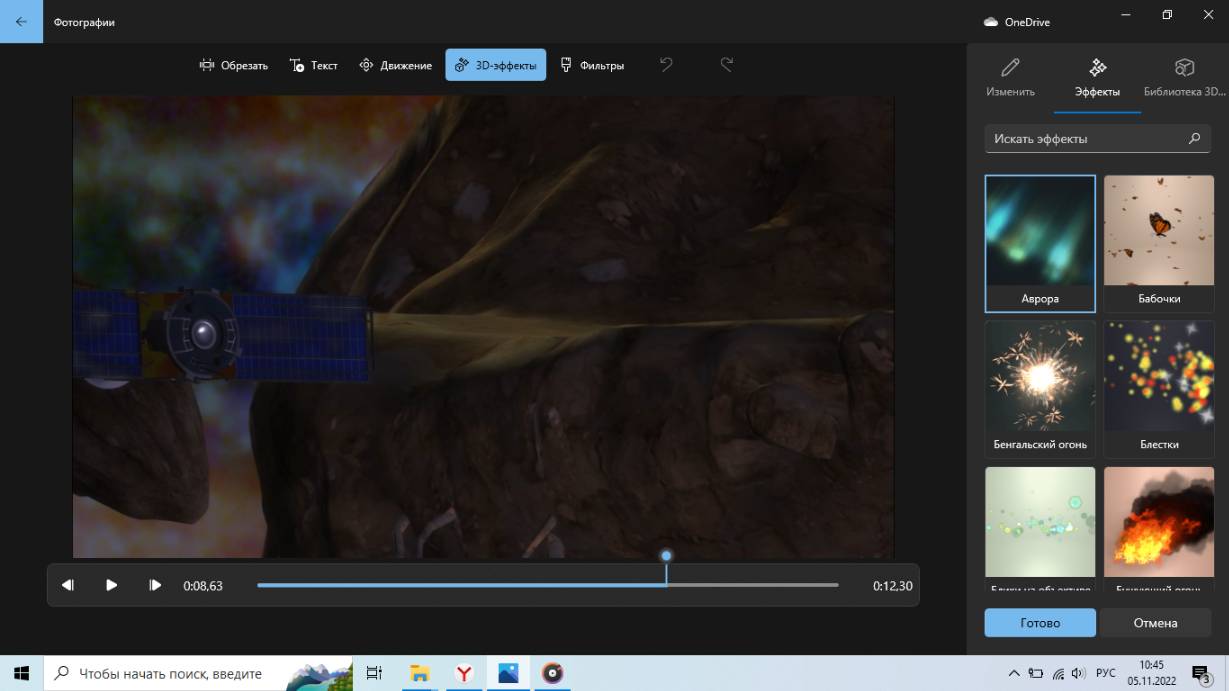Viewport: 1229px width, 691px height.
Task: Play the video preview
Action: coord(111,585)
